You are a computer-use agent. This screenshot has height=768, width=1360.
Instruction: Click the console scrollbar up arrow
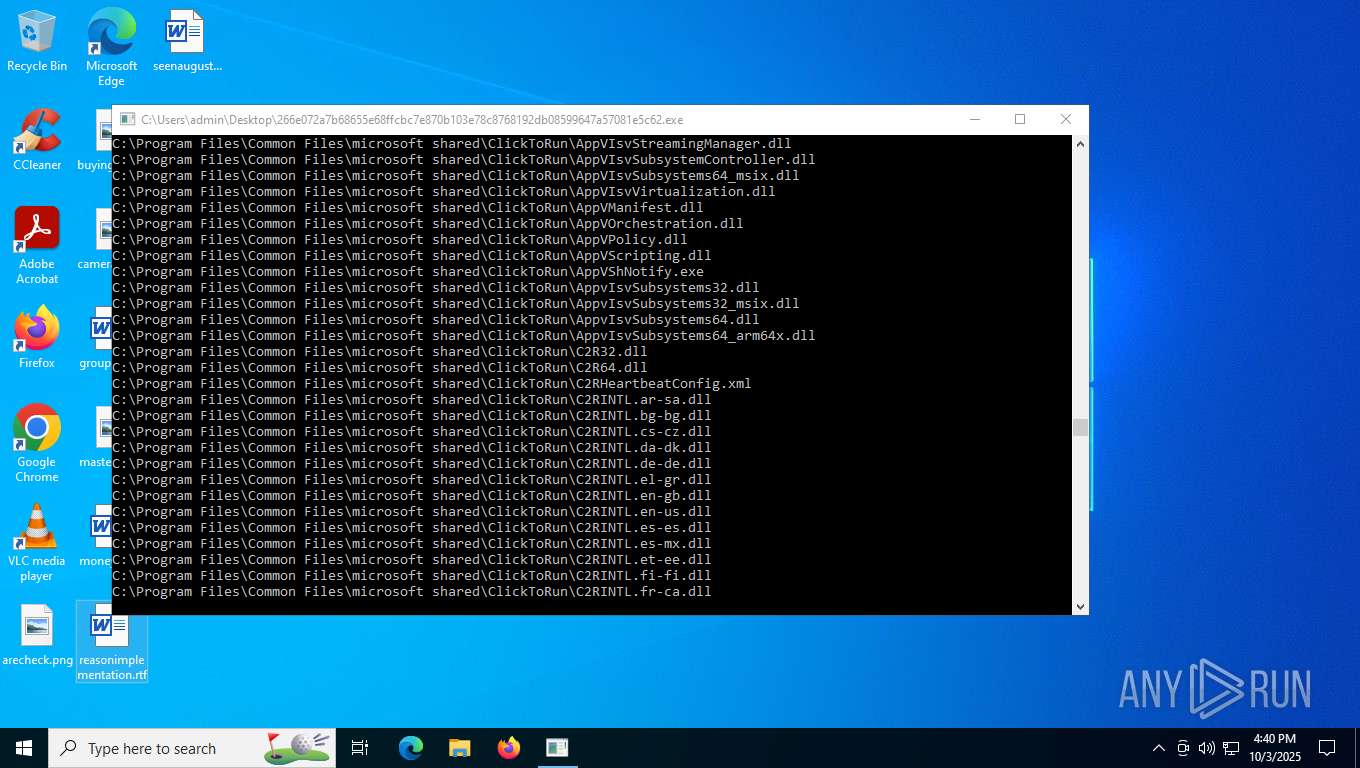coord(1080,144)
